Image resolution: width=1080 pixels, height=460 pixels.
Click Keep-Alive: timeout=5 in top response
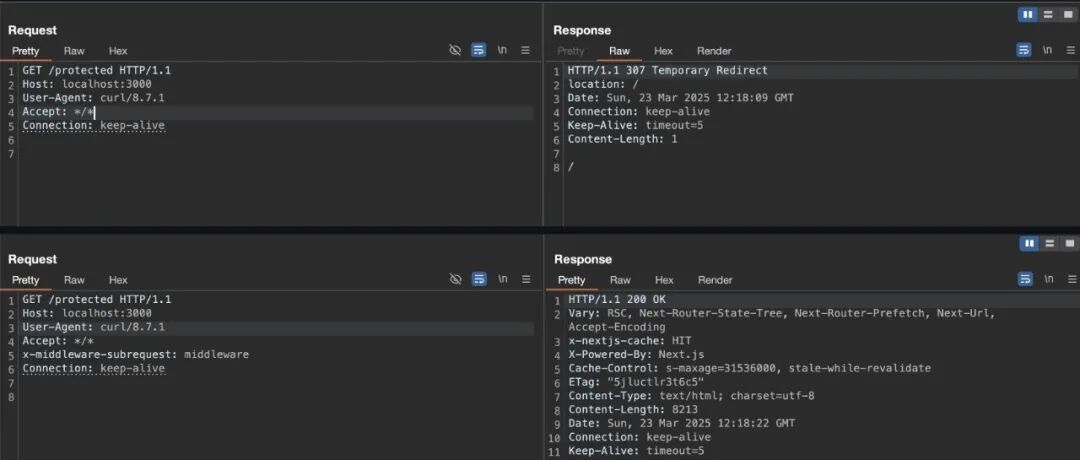[636, 125]
